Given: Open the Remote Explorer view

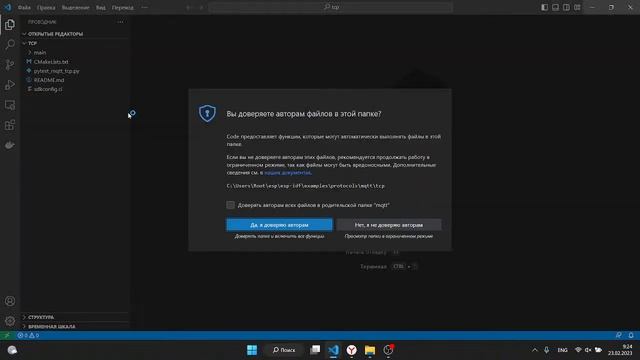Looking at the screenshot, I should (10, 105).
